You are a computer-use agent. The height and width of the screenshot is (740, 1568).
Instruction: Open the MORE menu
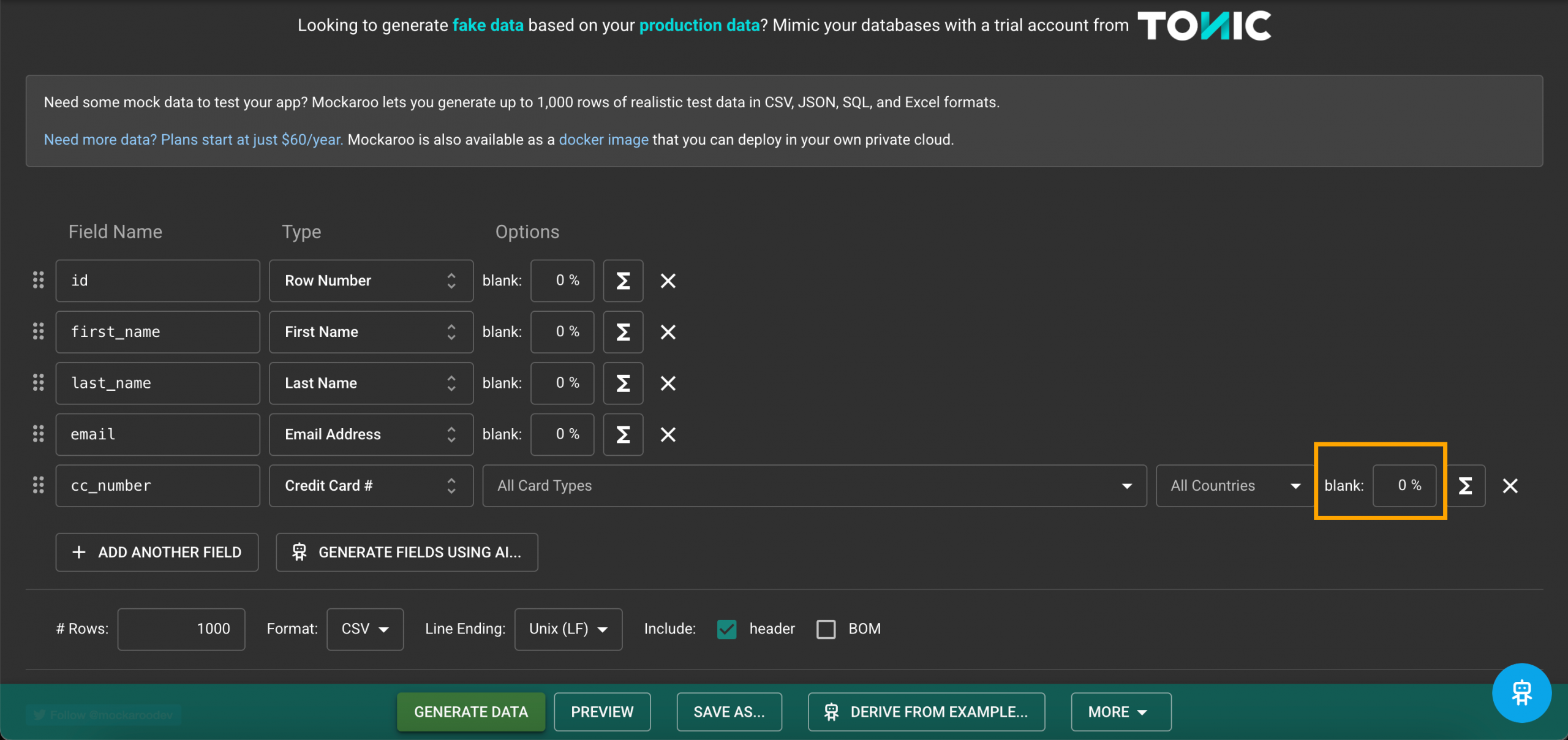coord(1120,712)
